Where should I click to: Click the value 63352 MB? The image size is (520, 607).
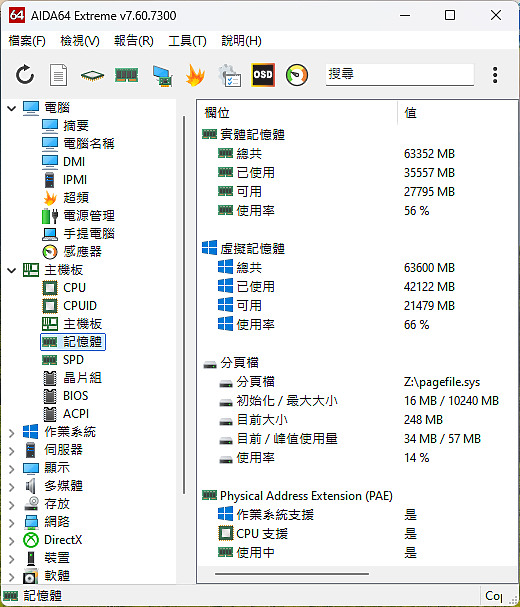(x=429, y=154)
